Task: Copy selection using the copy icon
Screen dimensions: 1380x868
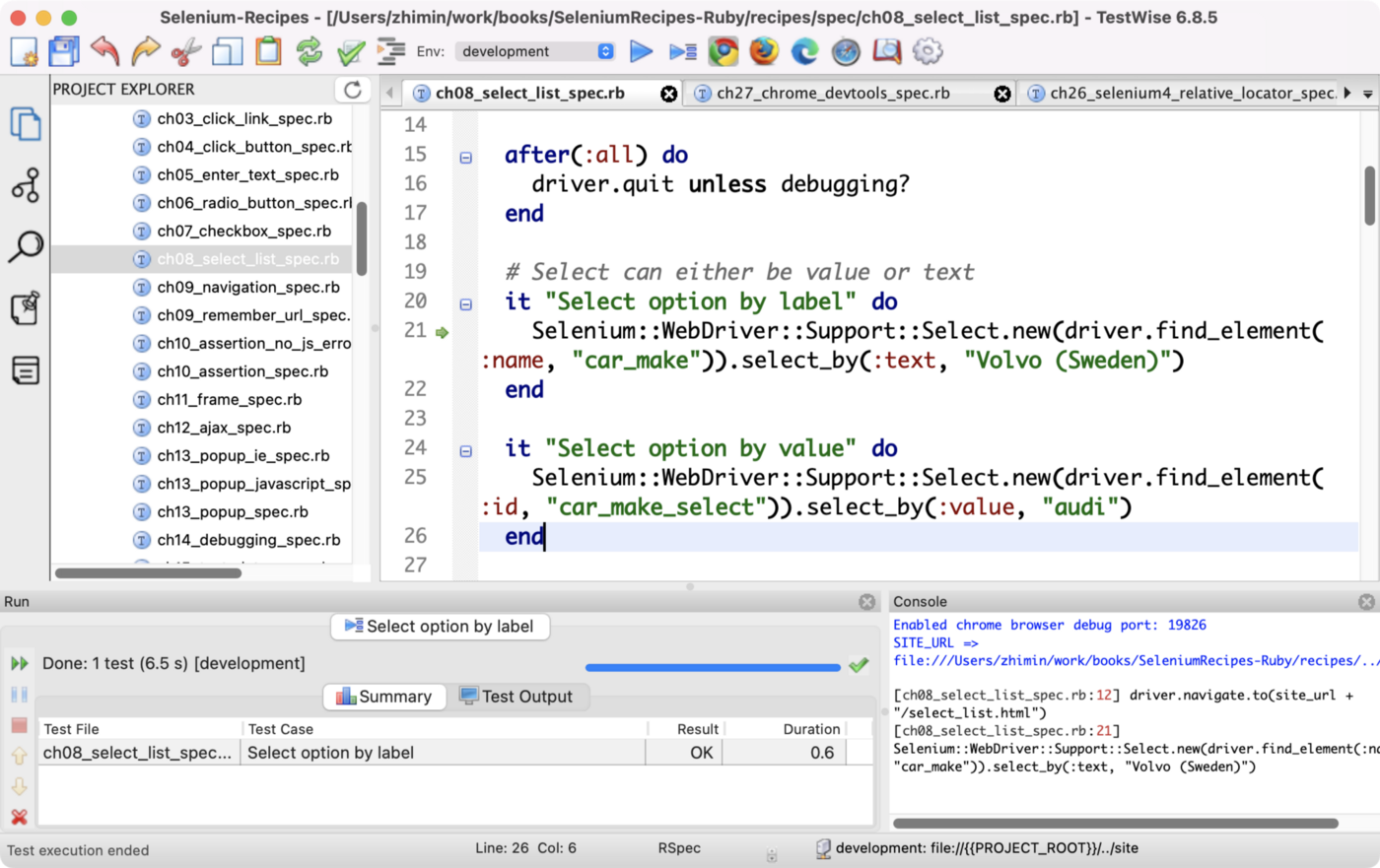Action: (228, 51)
